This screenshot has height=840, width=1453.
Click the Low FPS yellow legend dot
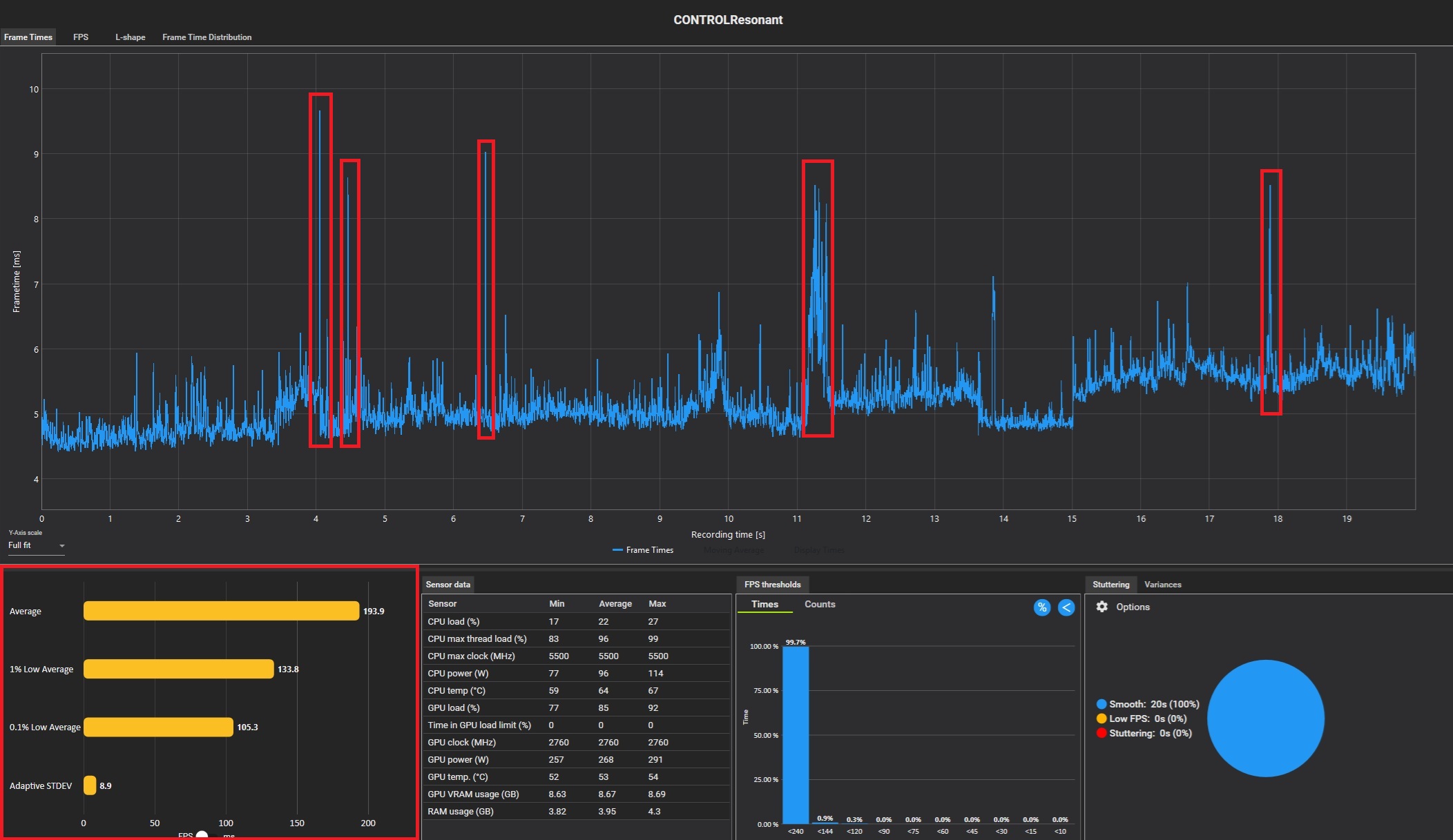click(x=1101, y=719)
